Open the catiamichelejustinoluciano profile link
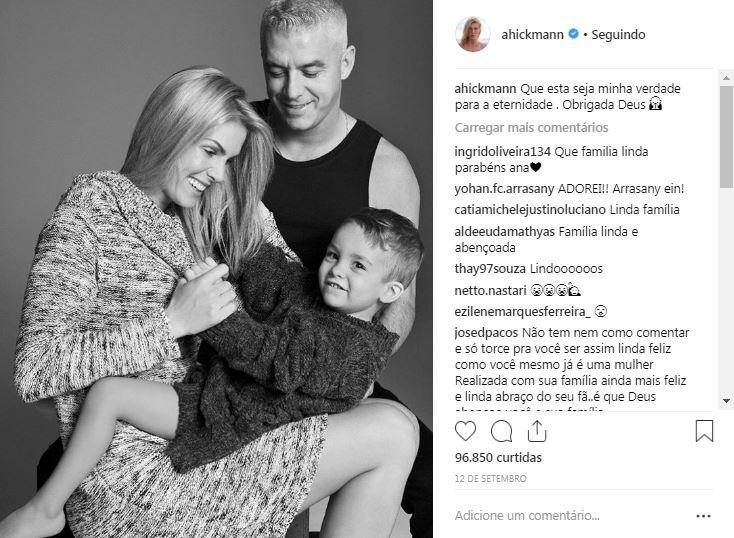 tap(530, 210)
